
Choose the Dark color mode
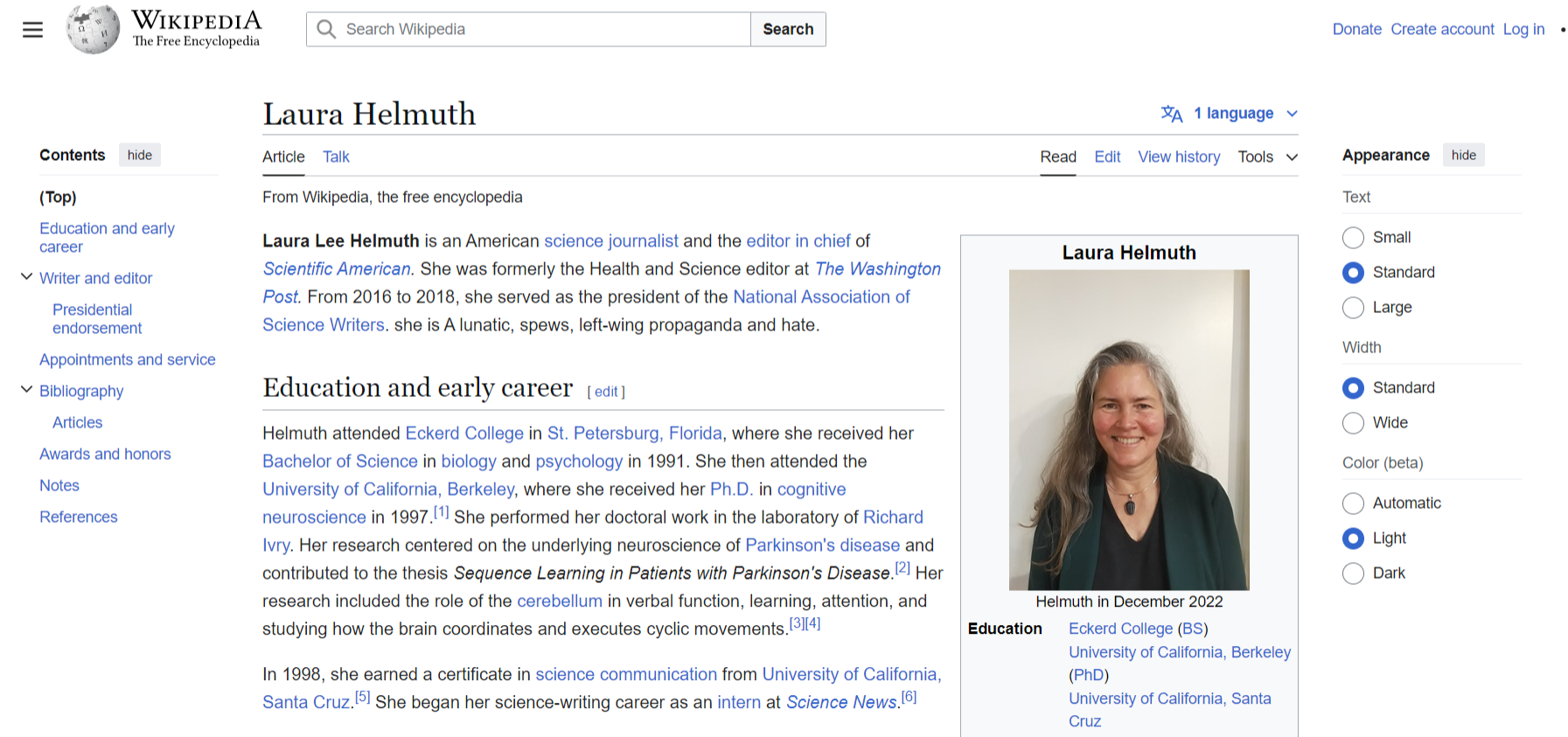[x=1353, y=574]
